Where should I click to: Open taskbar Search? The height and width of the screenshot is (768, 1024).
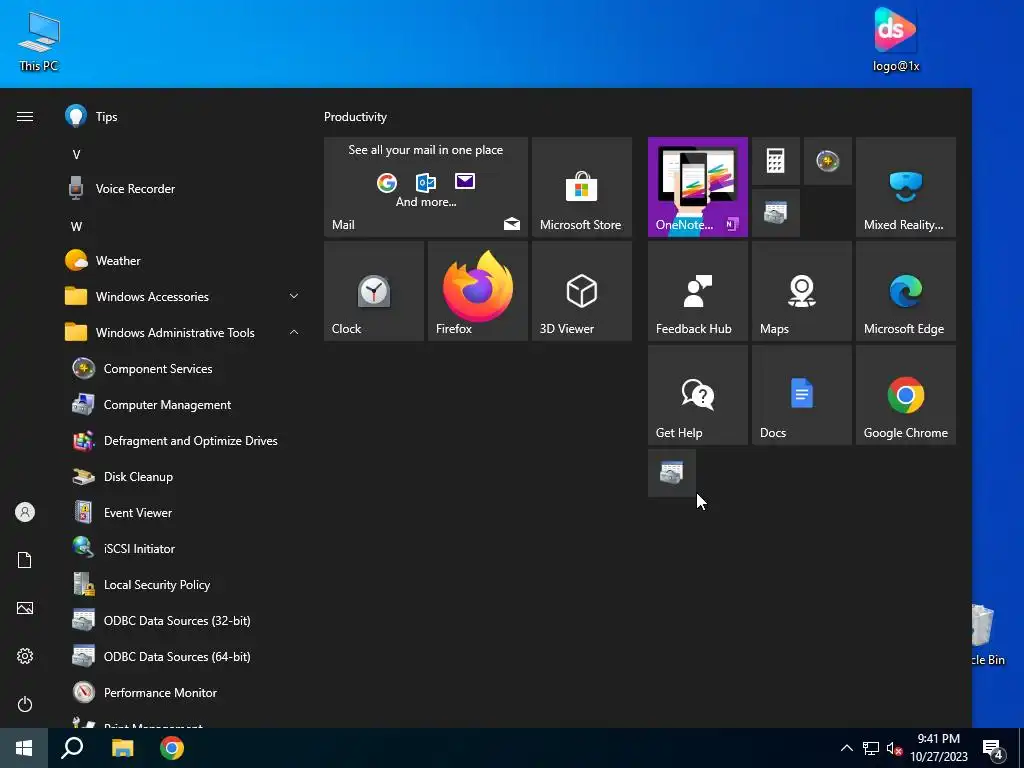[72, 748]
